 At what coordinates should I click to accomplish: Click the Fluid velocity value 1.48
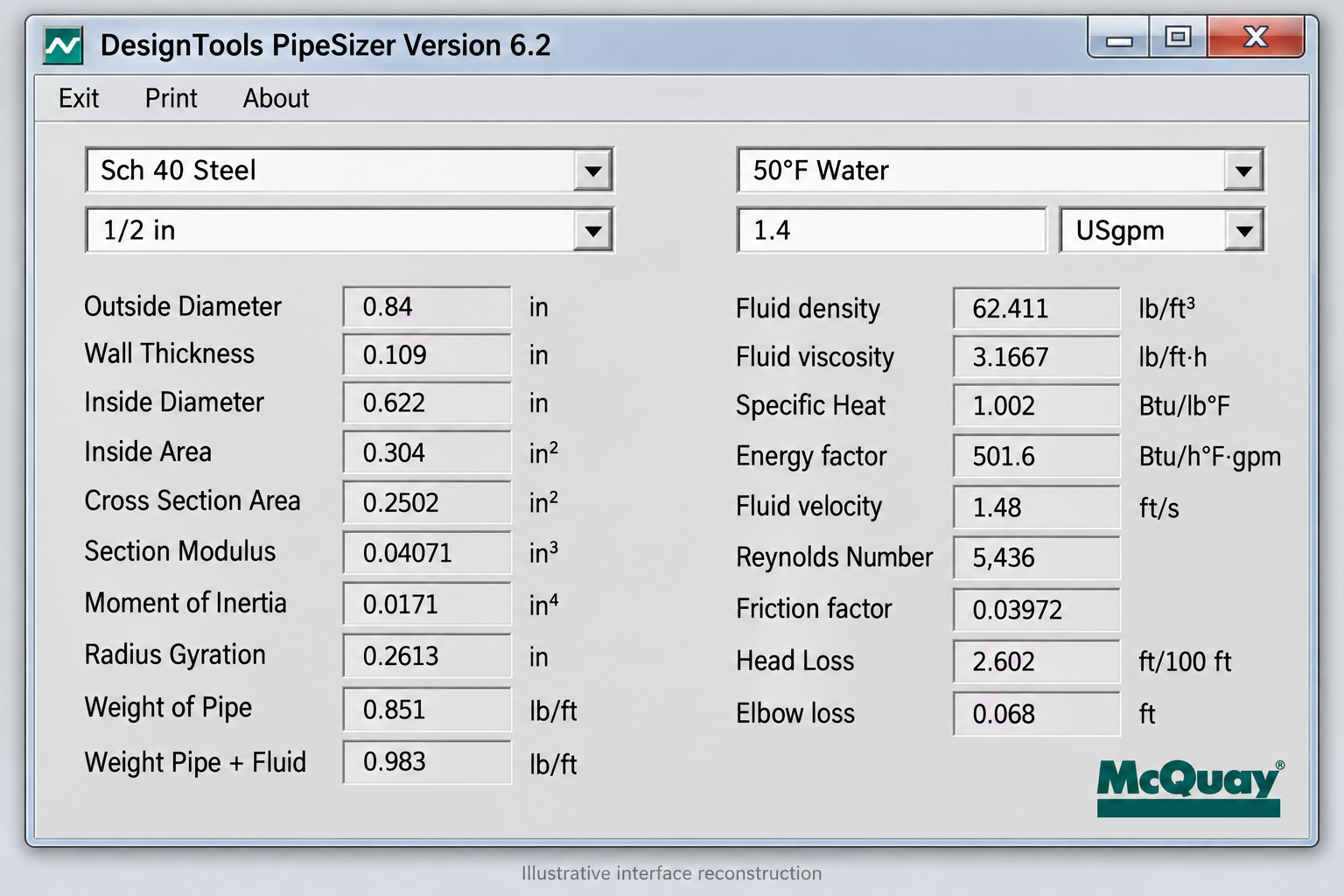(1037, 507)
